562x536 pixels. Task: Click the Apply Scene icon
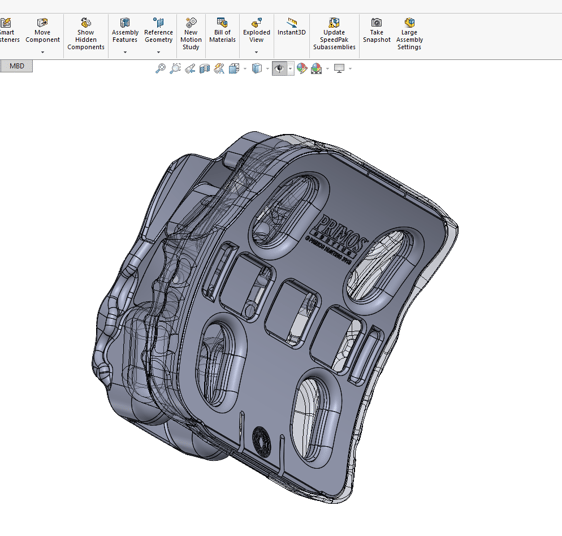(x=316, y=68)
